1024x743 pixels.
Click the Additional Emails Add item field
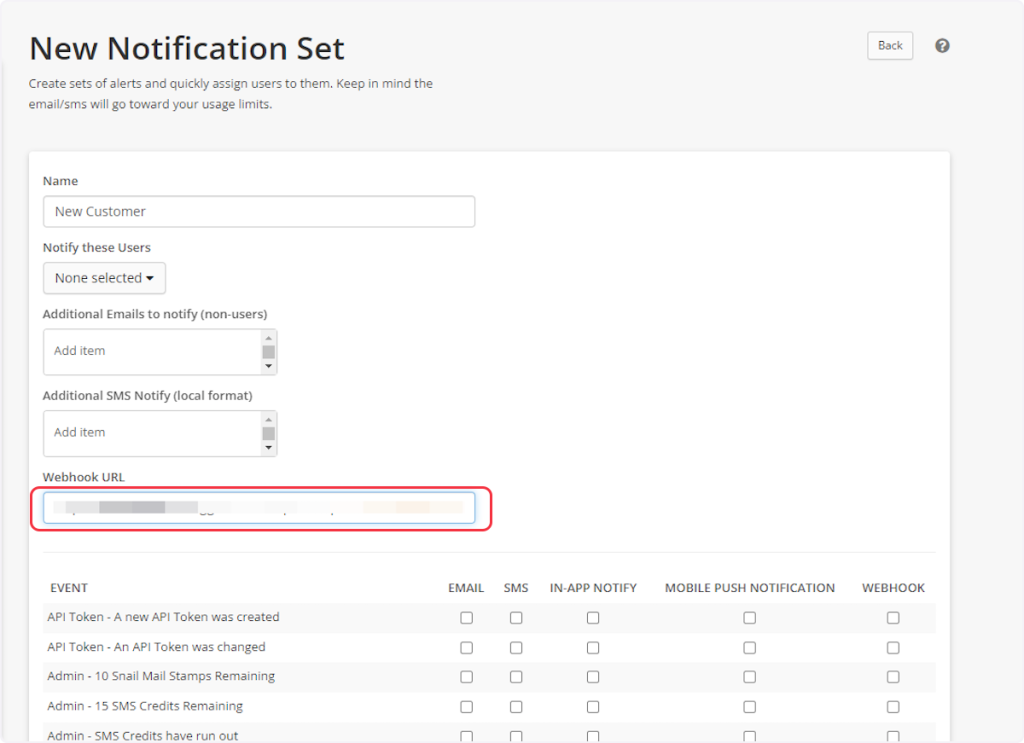[152, 351]
